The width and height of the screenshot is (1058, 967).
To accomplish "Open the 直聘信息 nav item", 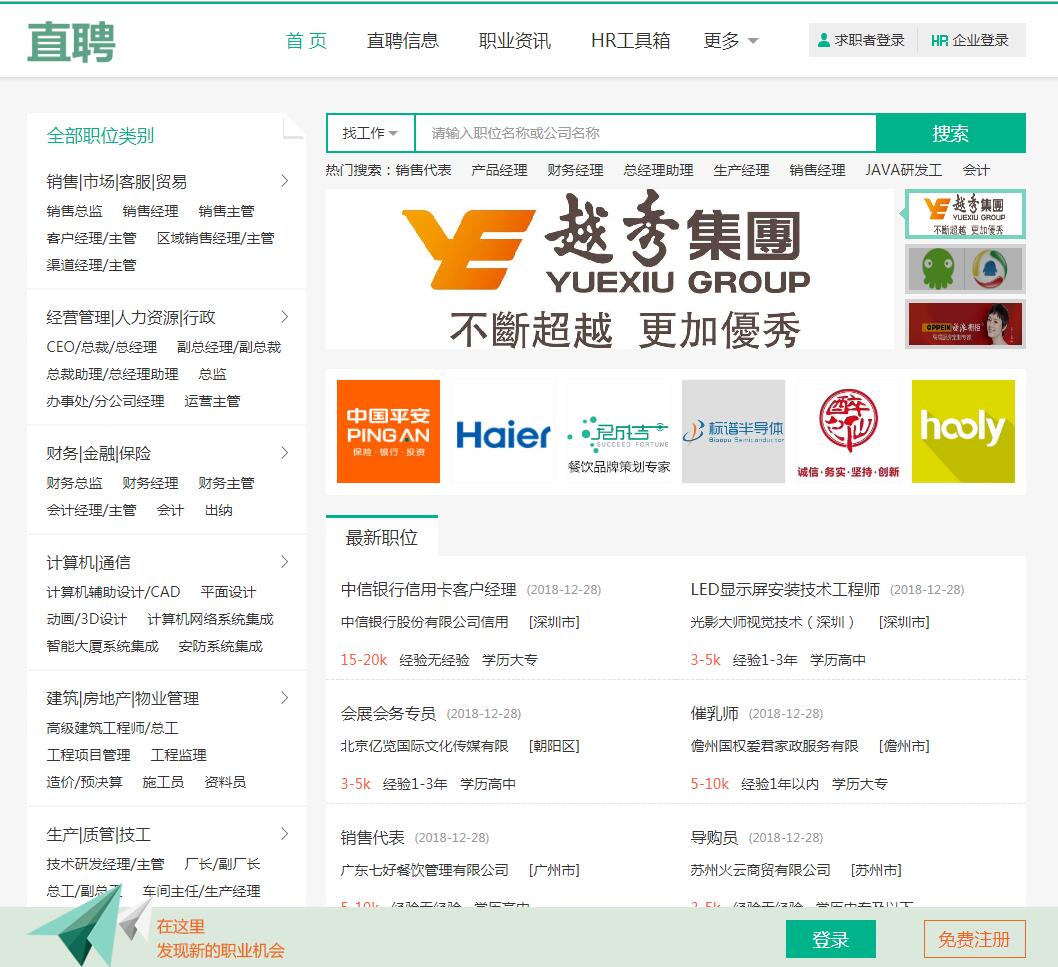I will point(402,41).
